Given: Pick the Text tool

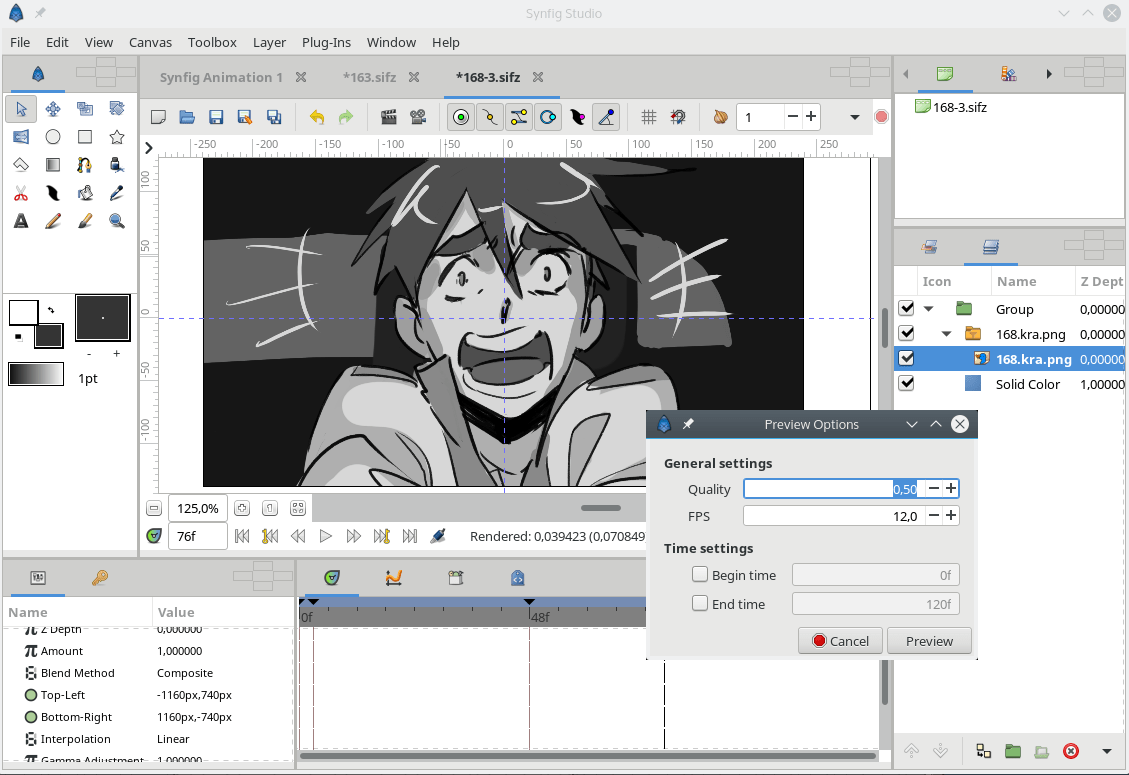Looking at the screenshot, I should point(21,221).
